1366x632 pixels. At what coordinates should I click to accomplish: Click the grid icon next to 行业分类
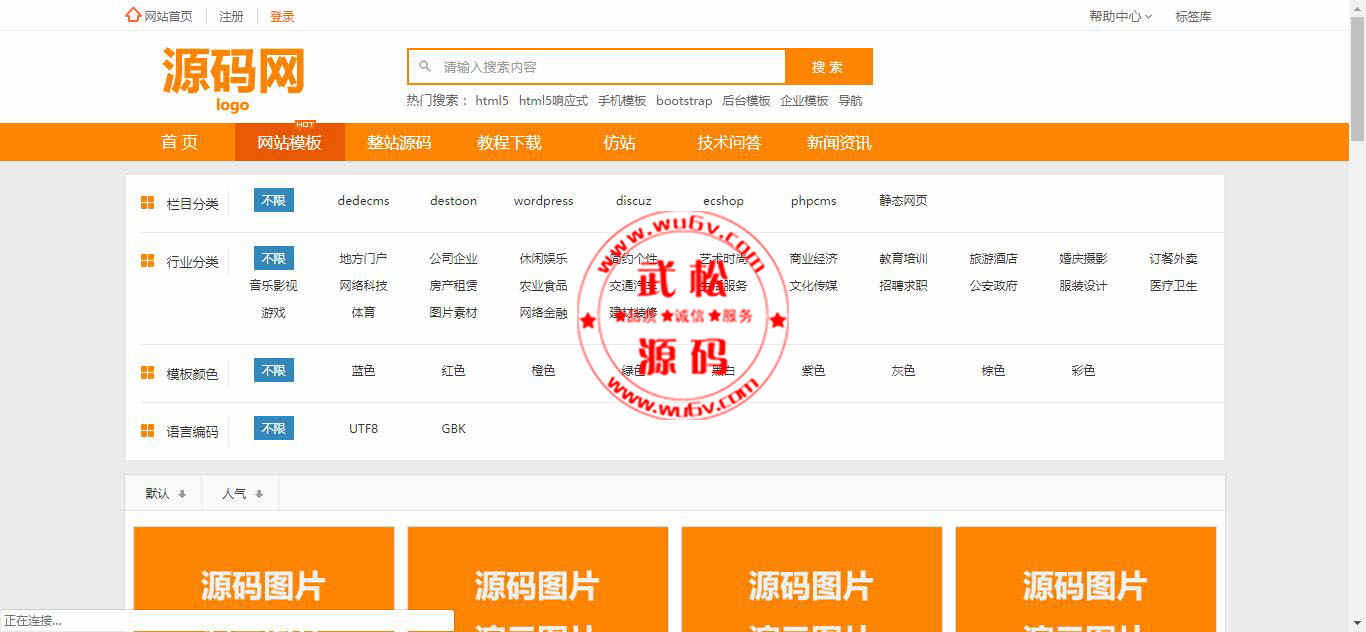pyautogui.click(x=147, y=261)
